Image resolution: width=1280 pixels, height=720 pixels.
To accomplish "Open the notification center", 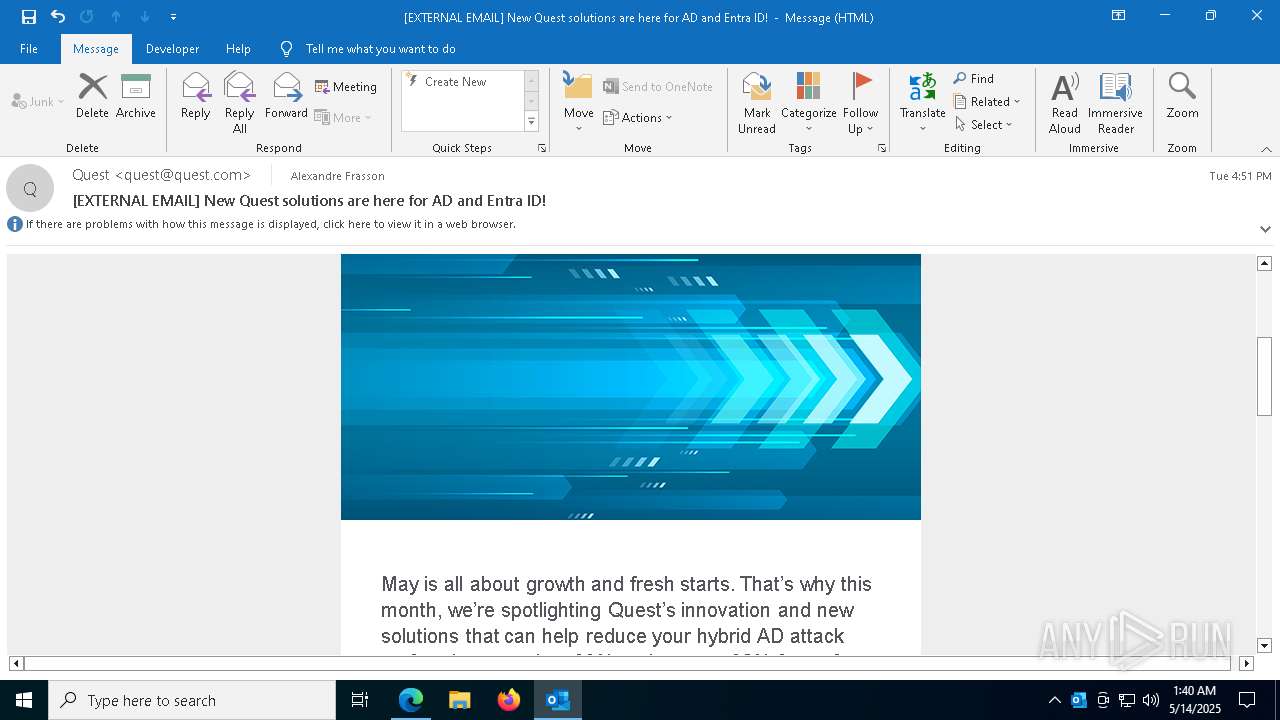I will (x=1247, y=700).
